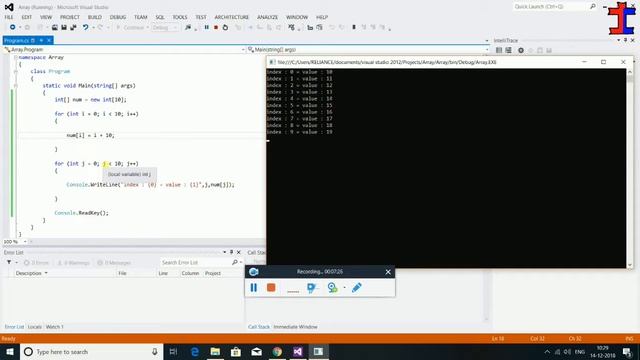Collapse the Main method code block
640x360 pixels.
(x=16, y=86)
